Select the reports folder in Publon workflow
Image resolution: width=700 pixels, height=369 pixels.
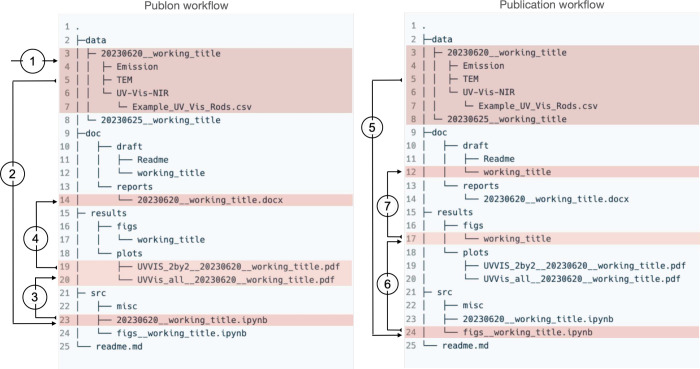[x=135, y=187]
